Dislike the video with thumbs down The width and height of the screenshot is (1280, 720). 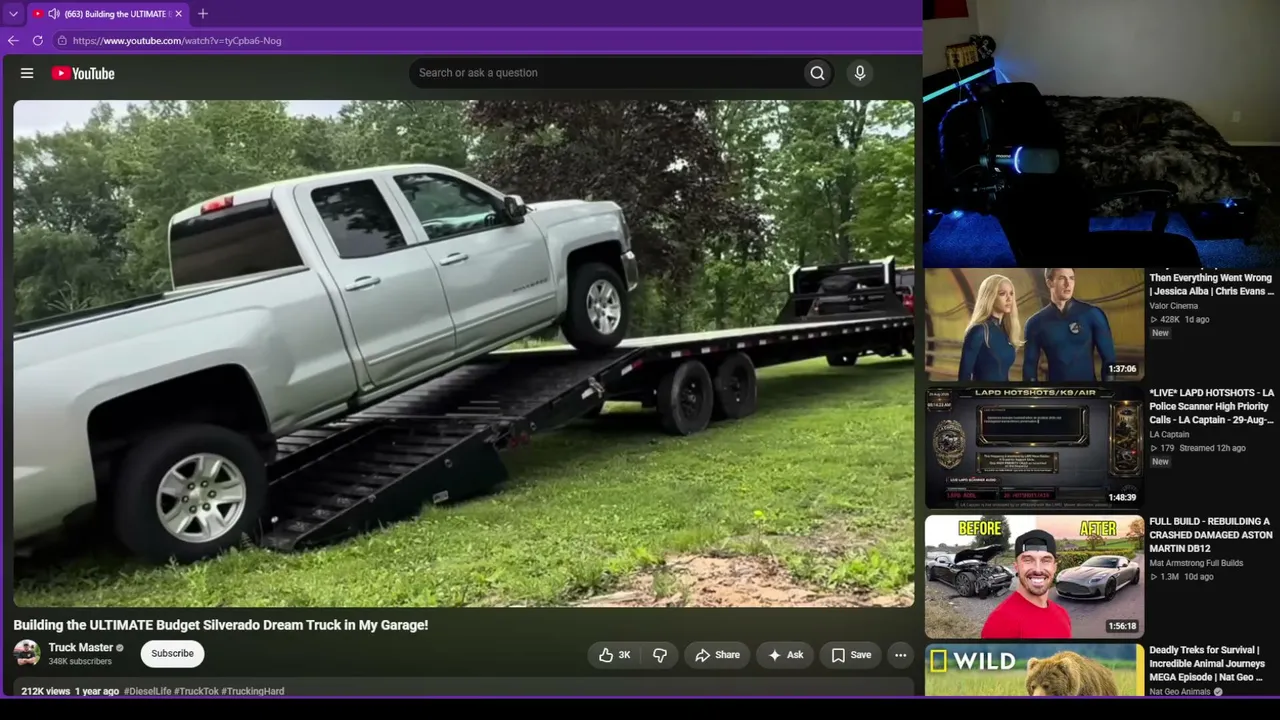[660, 655]
